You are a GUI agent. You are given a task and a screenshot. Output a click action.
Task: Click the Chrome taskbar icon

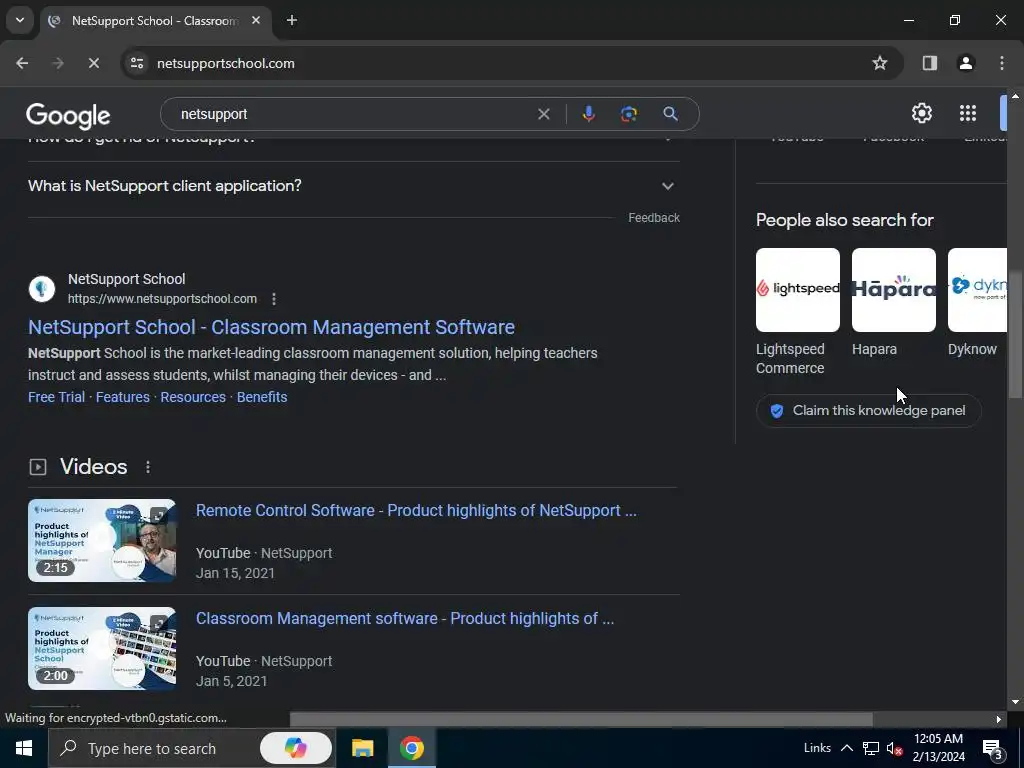coord(412,748)
